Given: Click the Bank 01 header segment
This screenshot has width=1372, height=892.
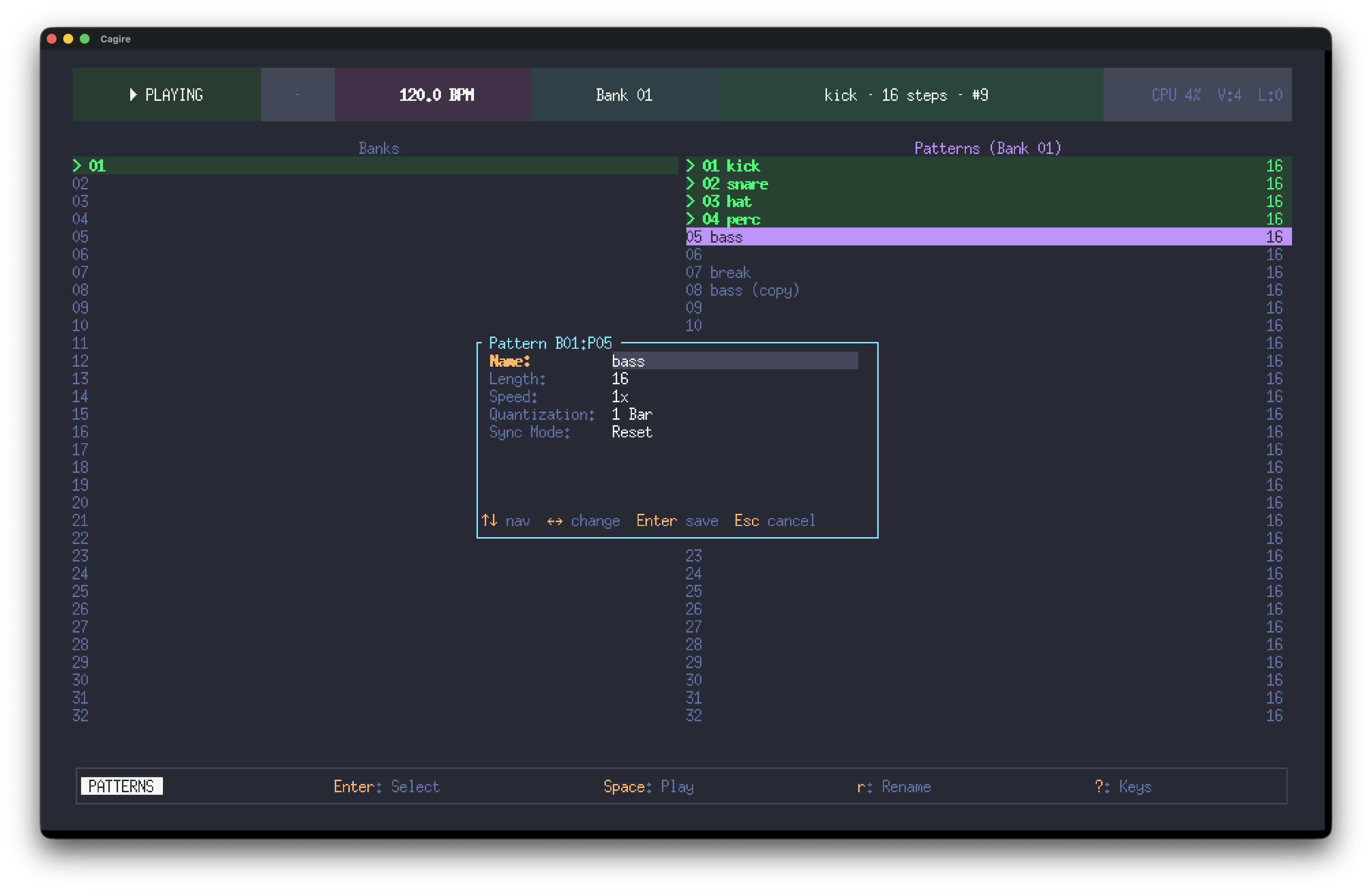Looking at the screenshot, I should point(624,95).
